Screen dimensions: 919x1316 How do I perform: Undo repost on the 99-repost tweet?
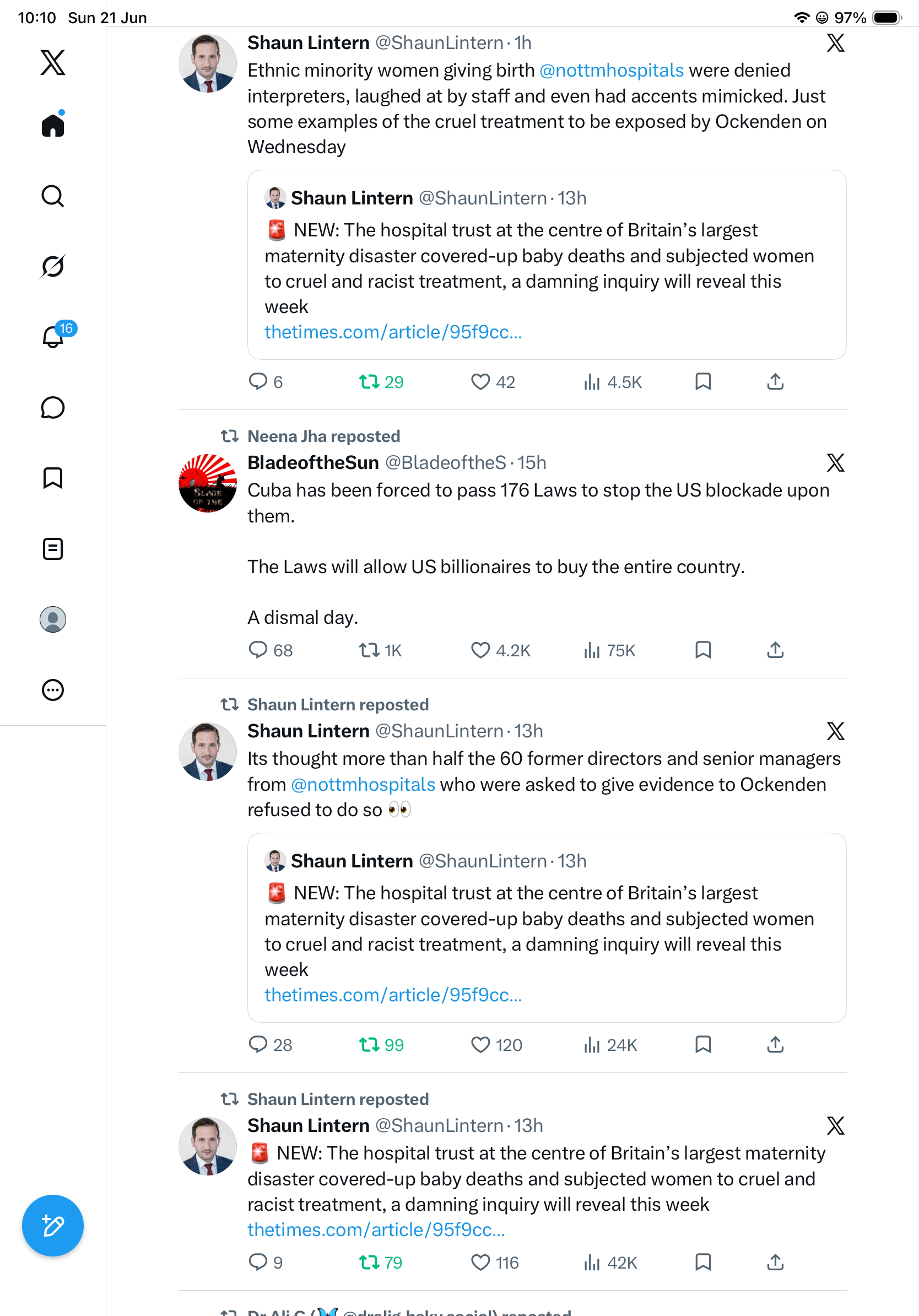coord(370,1044)
